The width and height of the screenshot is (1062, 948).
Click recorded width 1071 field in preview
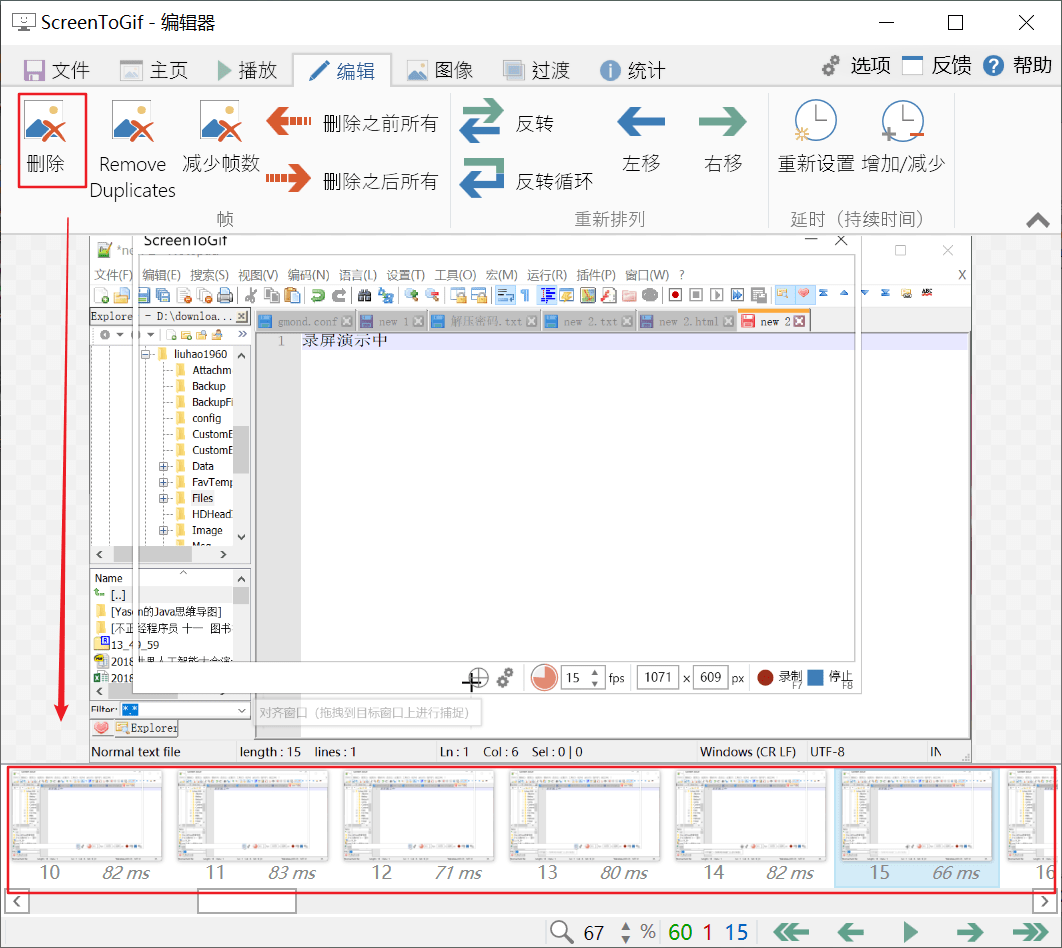pos(657,677)
